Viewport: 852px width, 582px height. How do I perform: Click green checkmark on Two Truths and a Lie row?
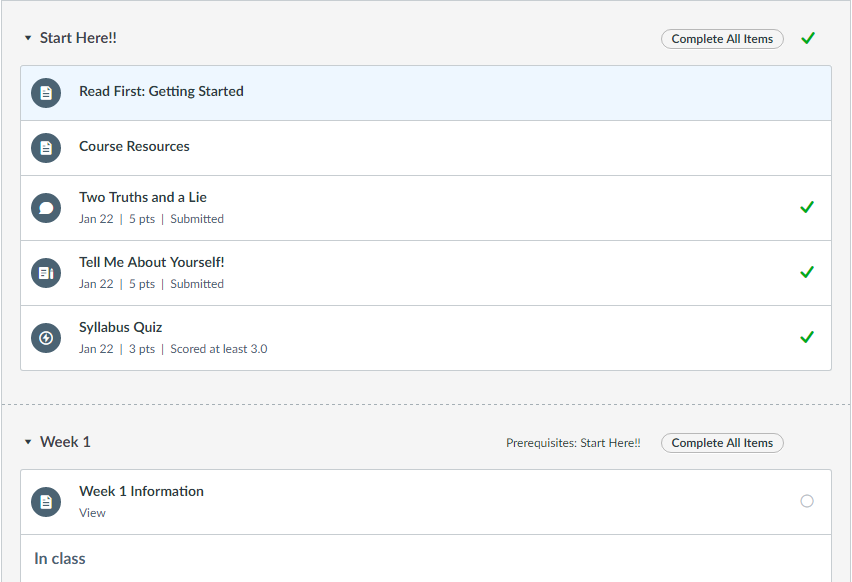click(x=807, y=207)
